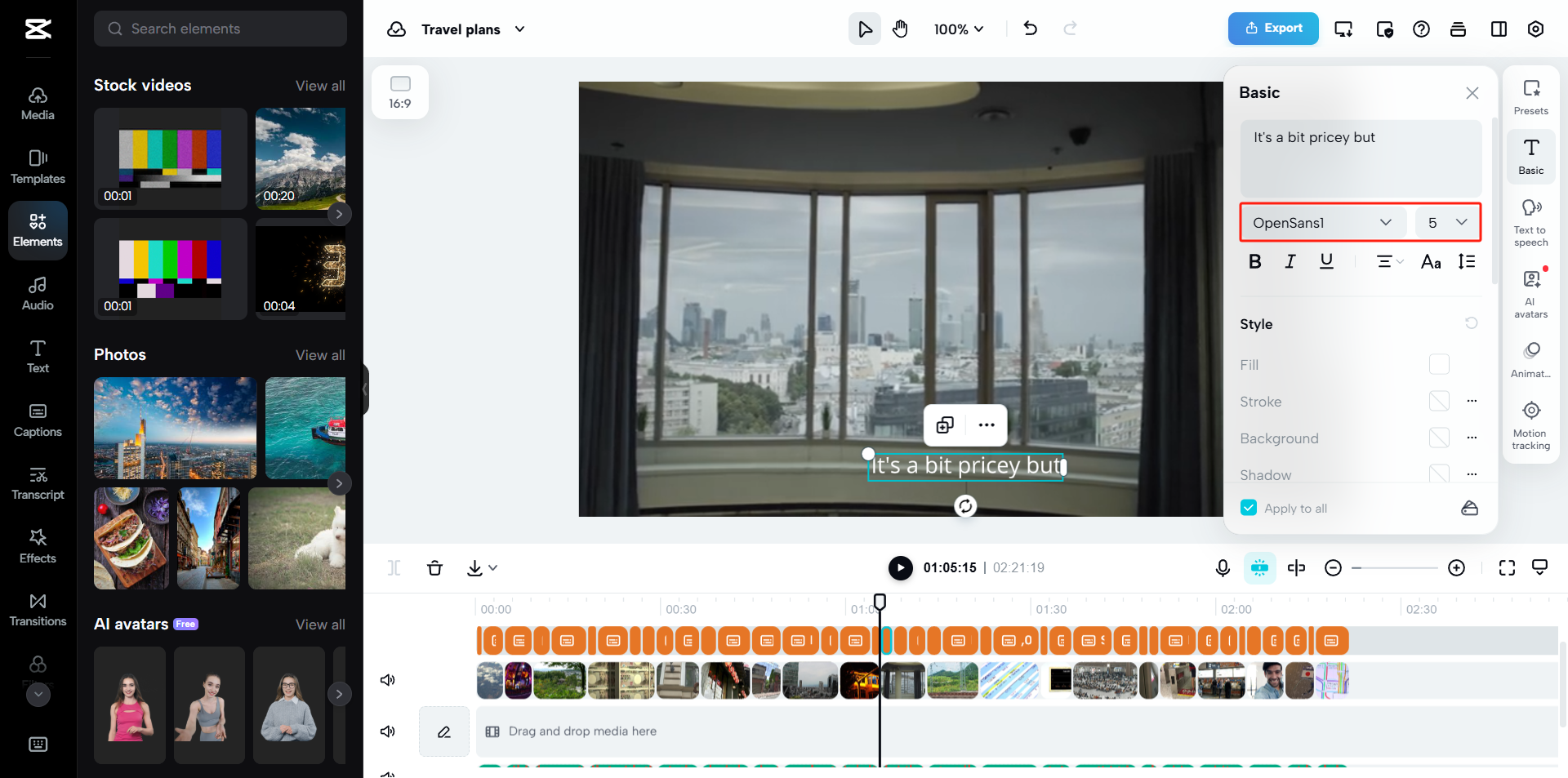Undo the last action
This screenshot has height=778, width=1568.
click(x=1031, y=29)
